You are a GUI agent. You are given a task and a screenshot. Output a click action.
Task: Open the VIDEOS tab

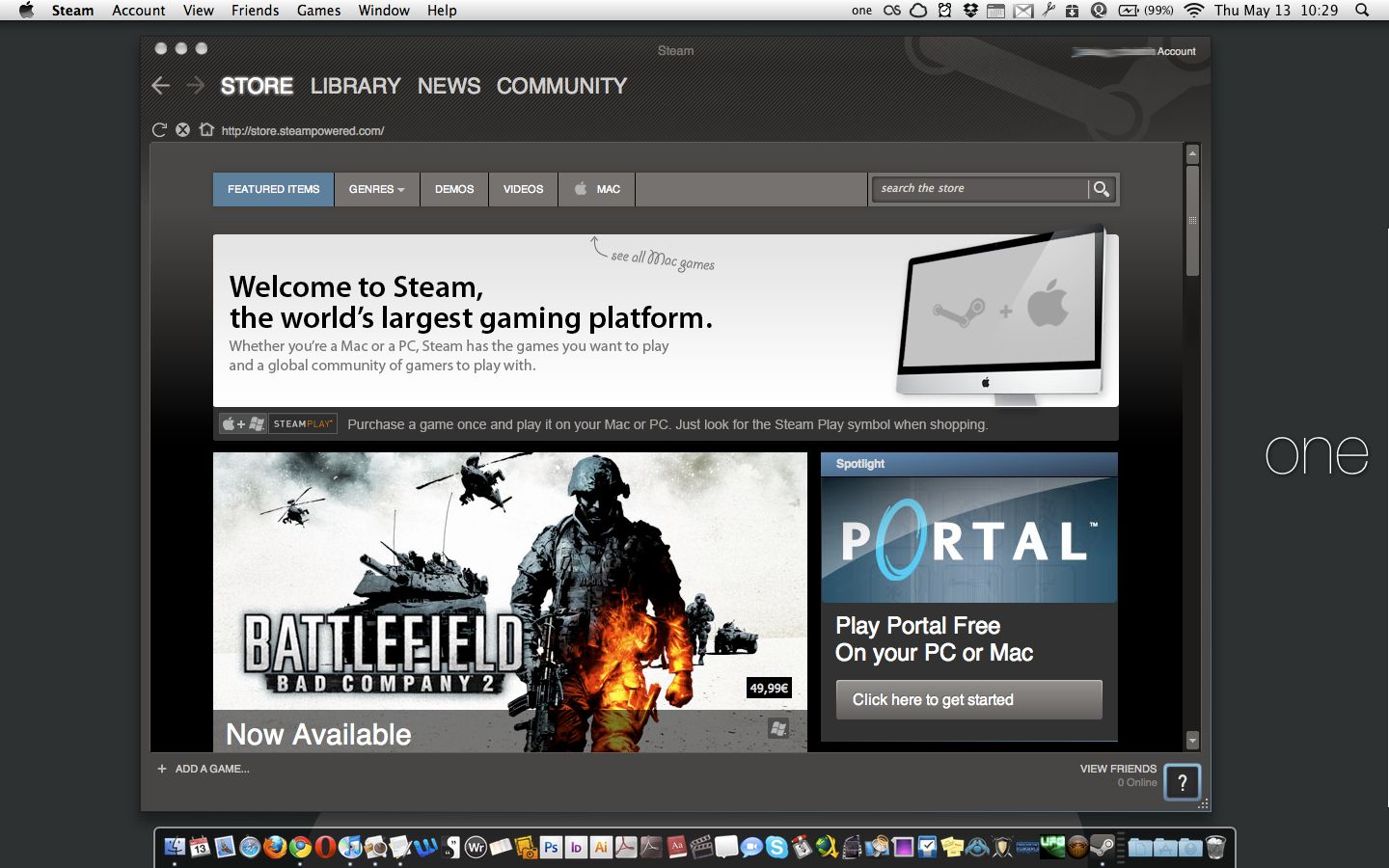pos(523,189)
